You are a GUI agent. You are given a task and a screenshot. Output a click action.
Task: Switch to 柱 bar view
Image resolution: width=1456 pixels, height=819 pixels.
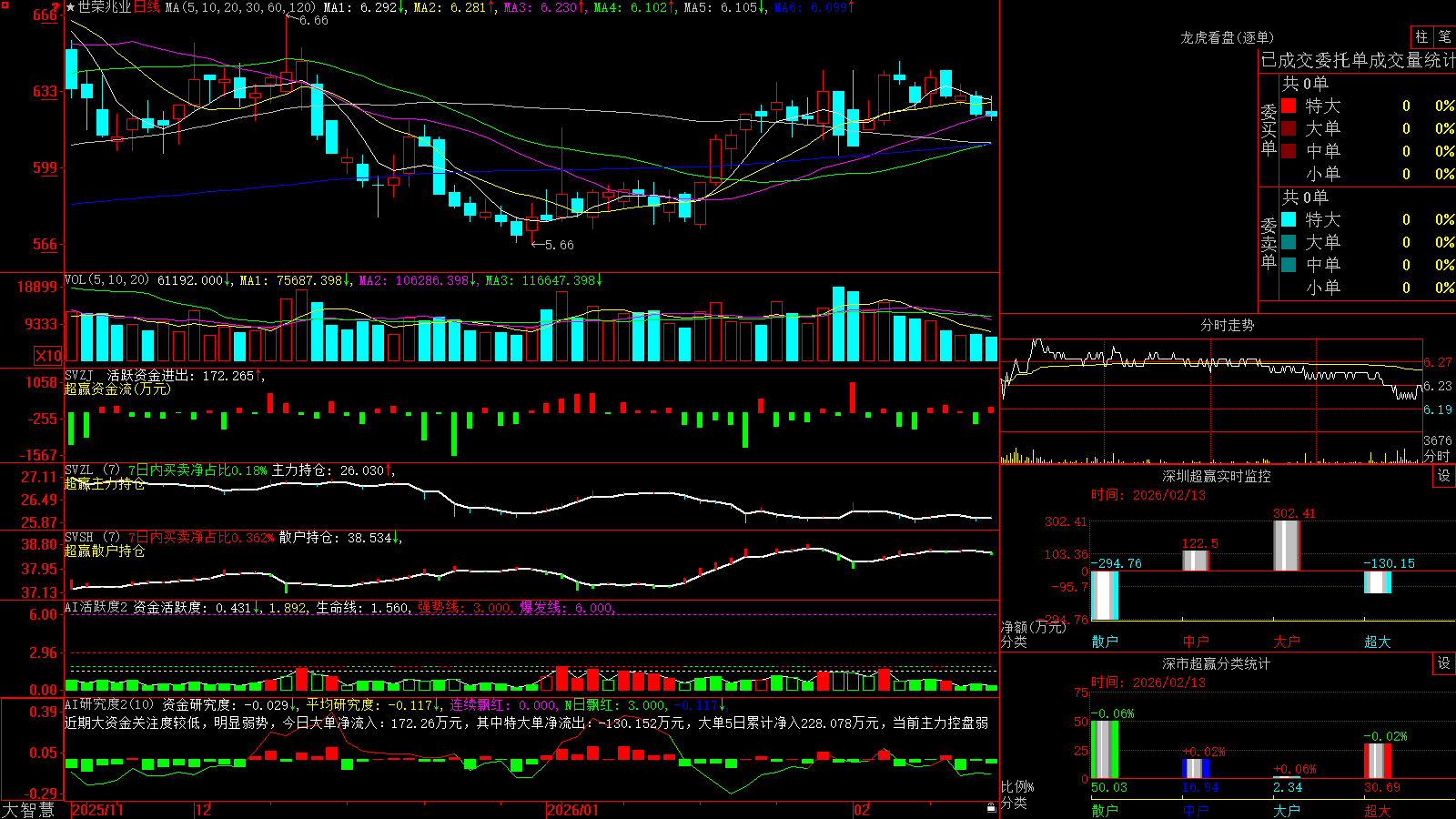[1421, 37]
